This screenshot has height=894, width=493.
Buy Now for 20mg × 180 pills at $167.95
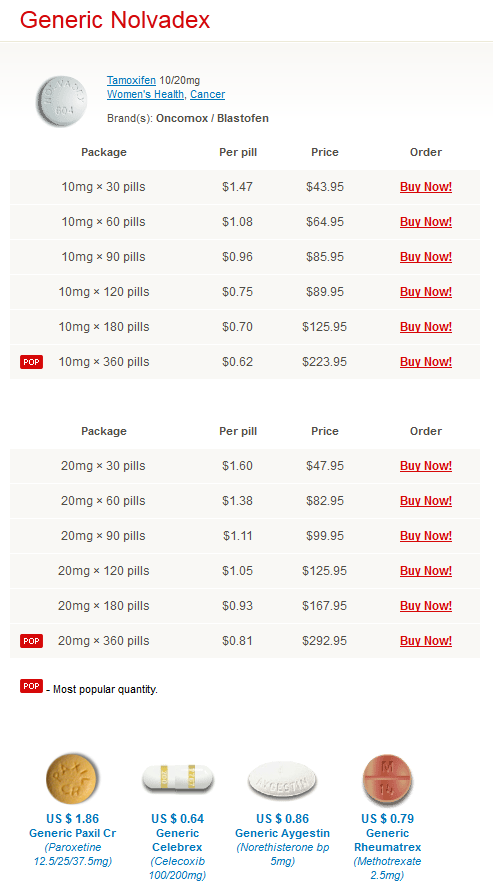point(426,606)
